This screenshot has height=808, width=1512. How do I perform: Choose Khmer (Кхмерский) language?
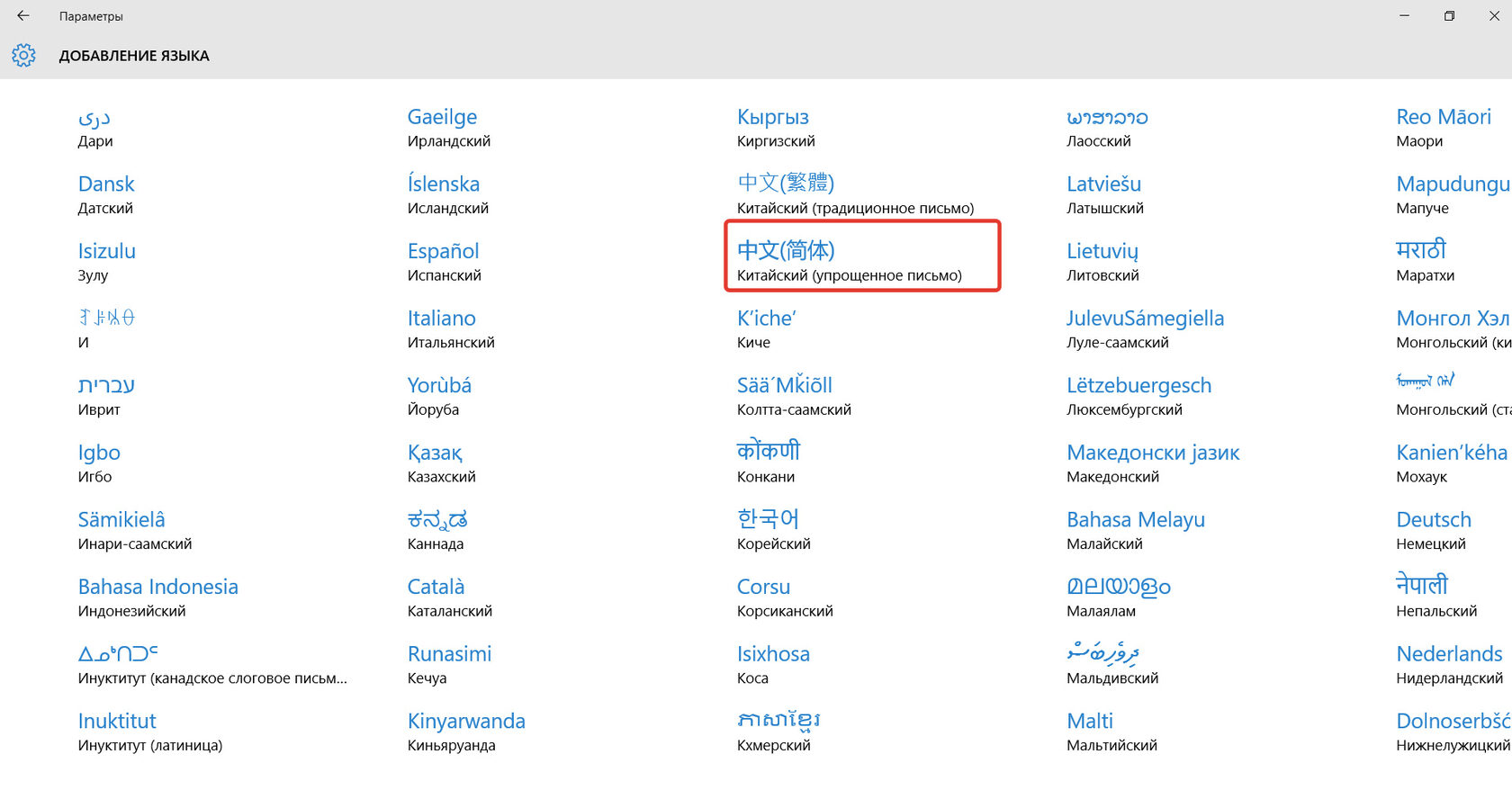pyautogui.click(x=778, y=732)
